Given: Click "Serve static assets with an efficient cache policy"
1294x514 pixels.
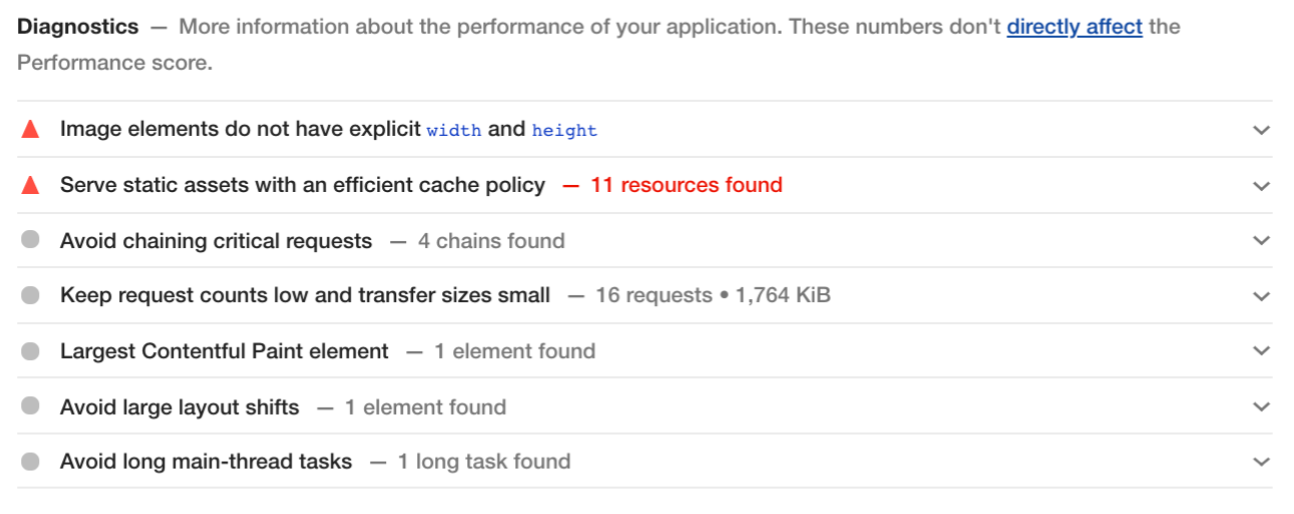Looking at the screenshot, I should (303, 185).
